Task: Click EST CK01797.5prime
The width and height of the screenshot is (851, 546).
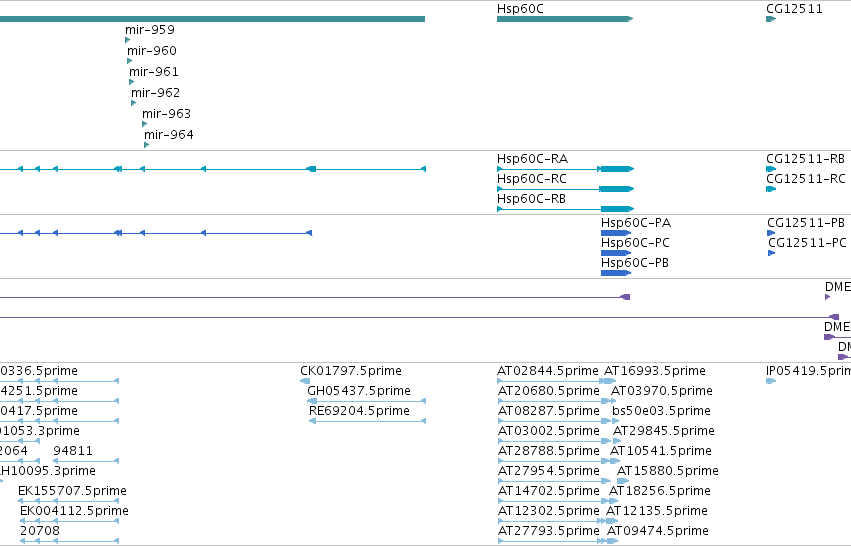Action: point(351,371)
